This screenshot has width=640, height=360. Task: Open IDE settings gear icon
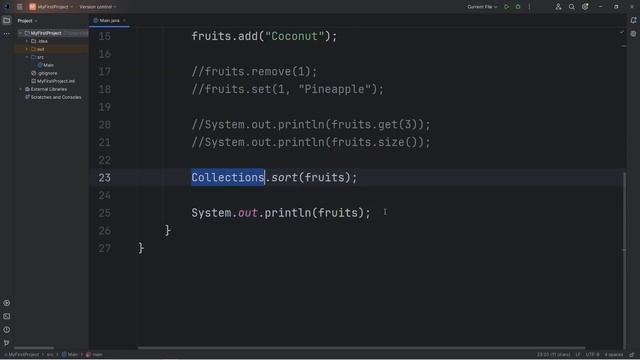585,7
